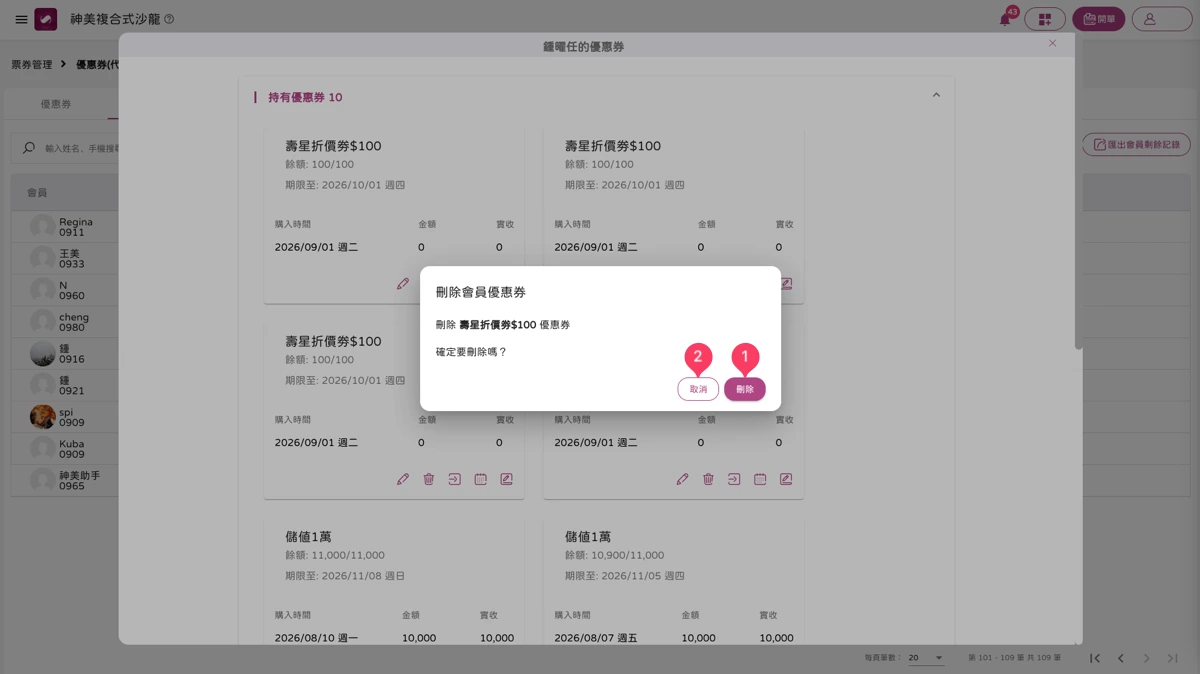The image size is (1200, 674).
Task: Click the salon app logo icon
Action: point(46,19)
